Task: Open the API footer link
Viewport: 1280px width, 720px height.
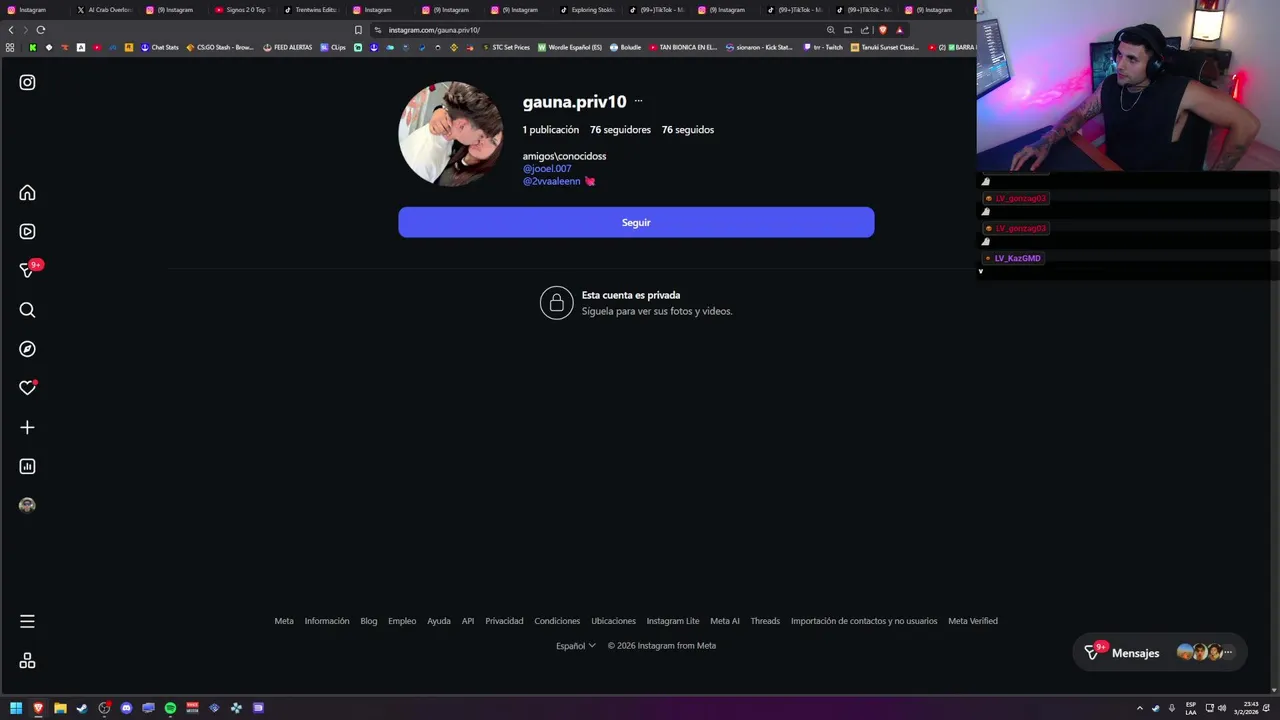Action: click(x=468, y=621)
